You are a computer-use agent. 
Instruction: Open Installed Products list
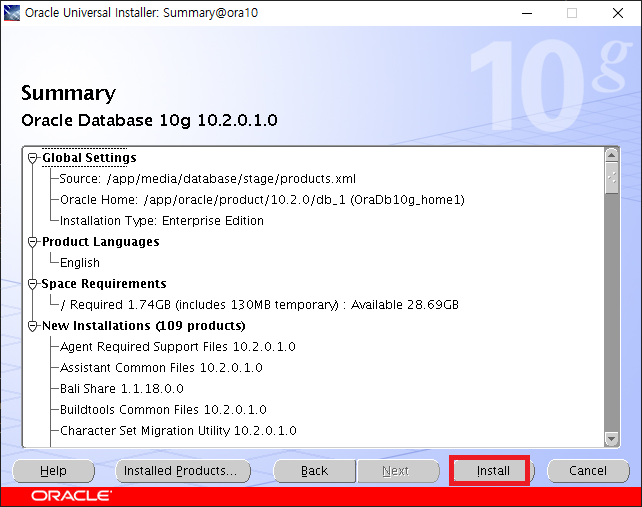pos(183,471)
